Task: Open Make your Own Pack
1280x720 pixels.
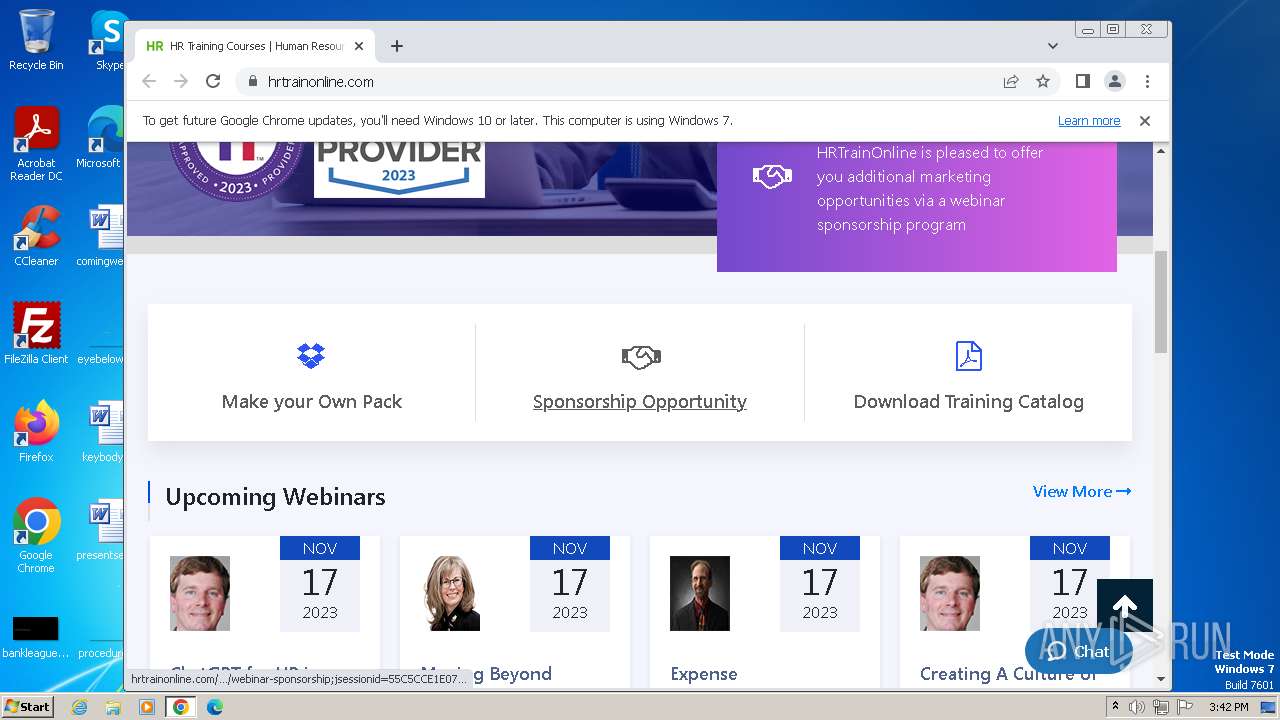Action: click(312, 402)
